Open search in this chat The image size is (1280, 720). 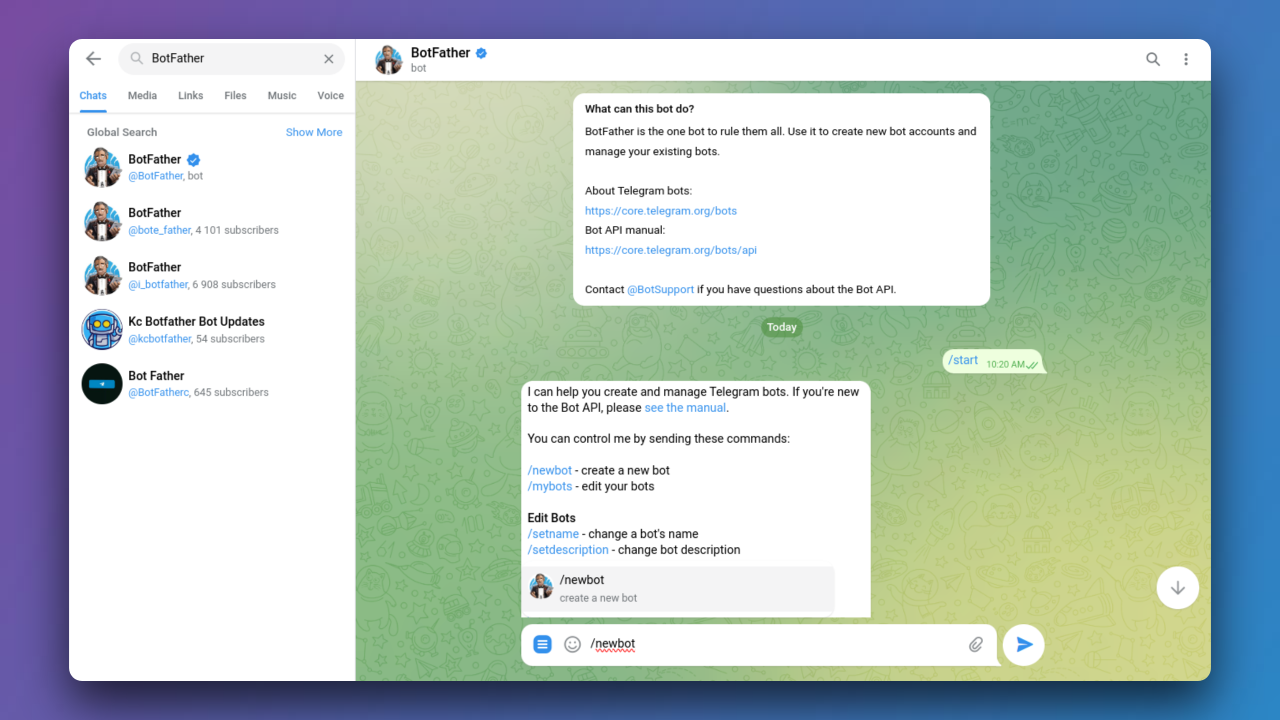coord(1153,60)
